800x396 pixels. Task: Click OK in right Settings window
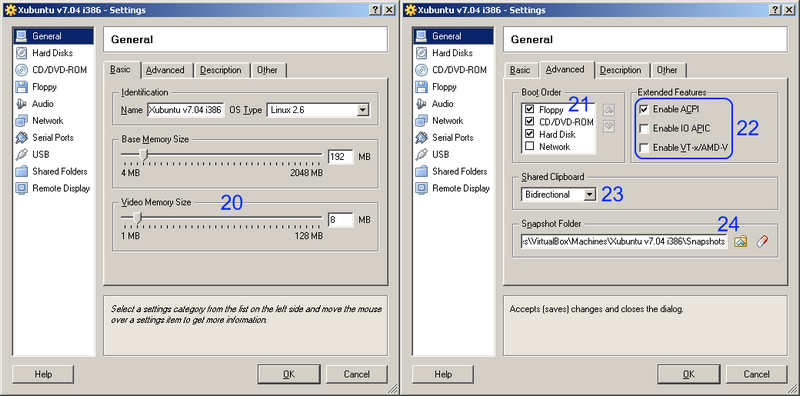[x=689, y=374]
